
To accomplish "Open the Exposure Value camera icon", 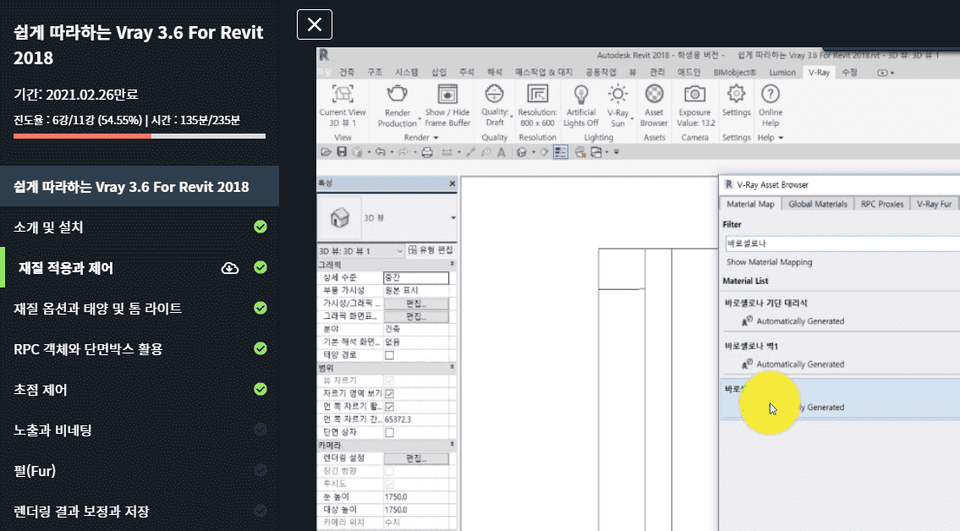I will [694, 94].
